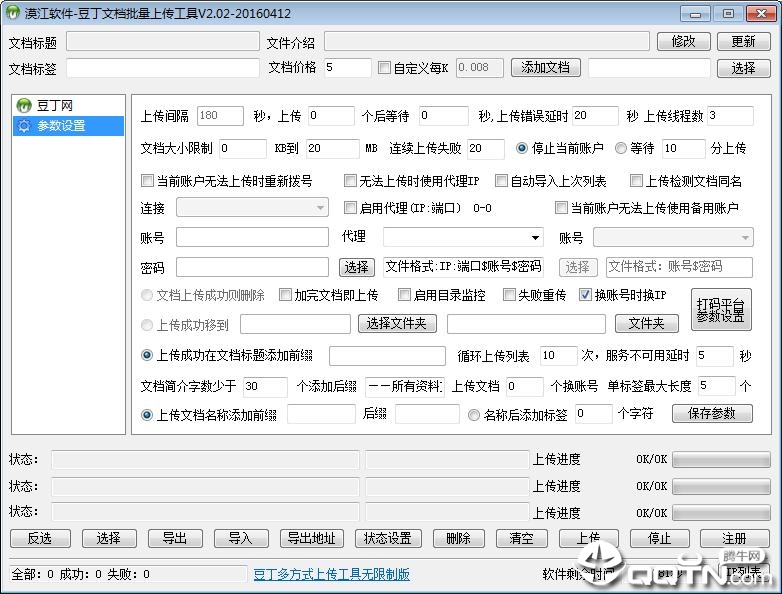Click the second 上传进度 progress bar
782x594 pixels.
tap(721, 486)
